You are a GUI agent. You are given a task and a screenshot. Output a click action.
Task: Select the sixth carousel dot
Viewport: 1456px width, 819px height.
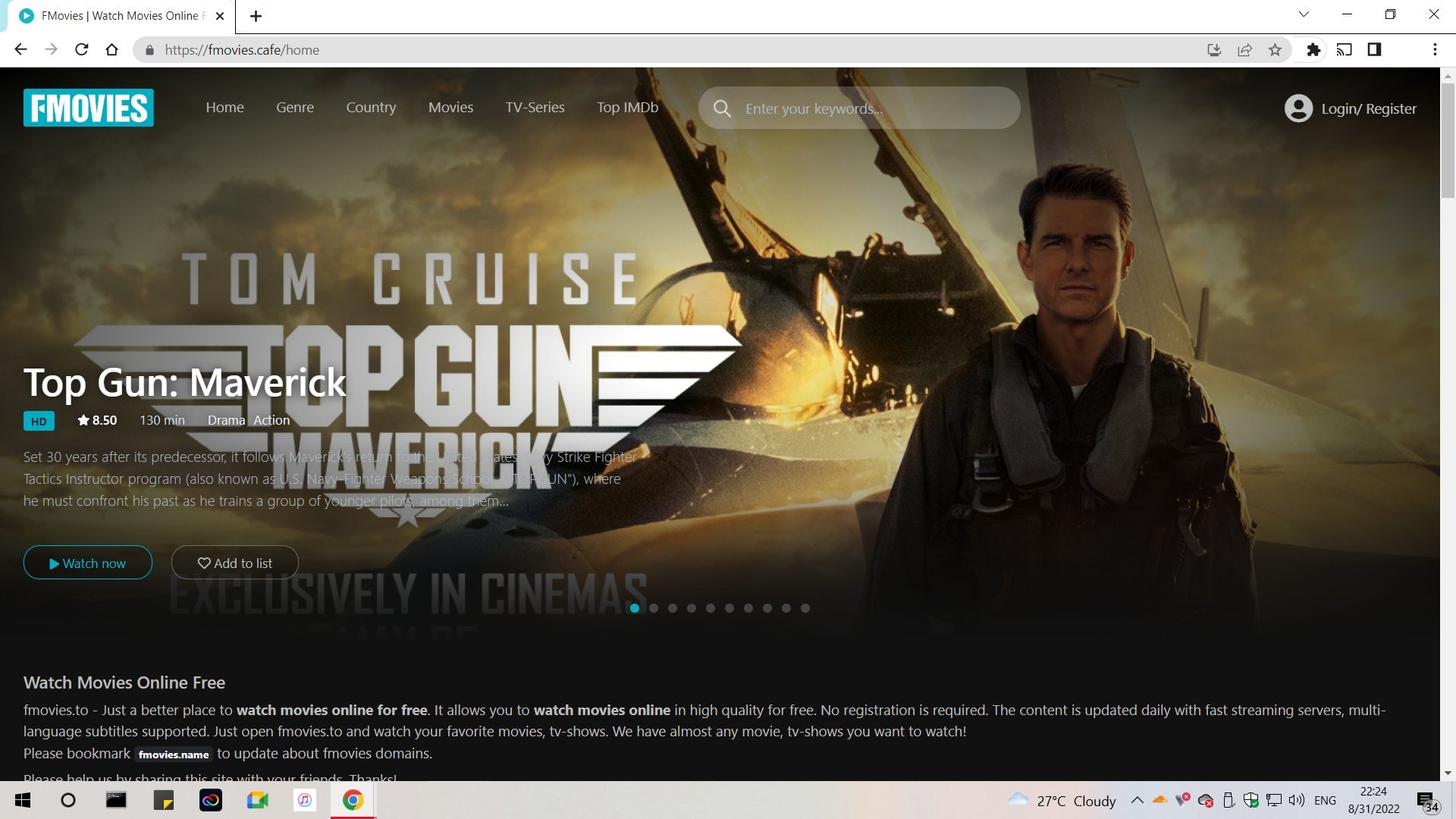point(730,608)
